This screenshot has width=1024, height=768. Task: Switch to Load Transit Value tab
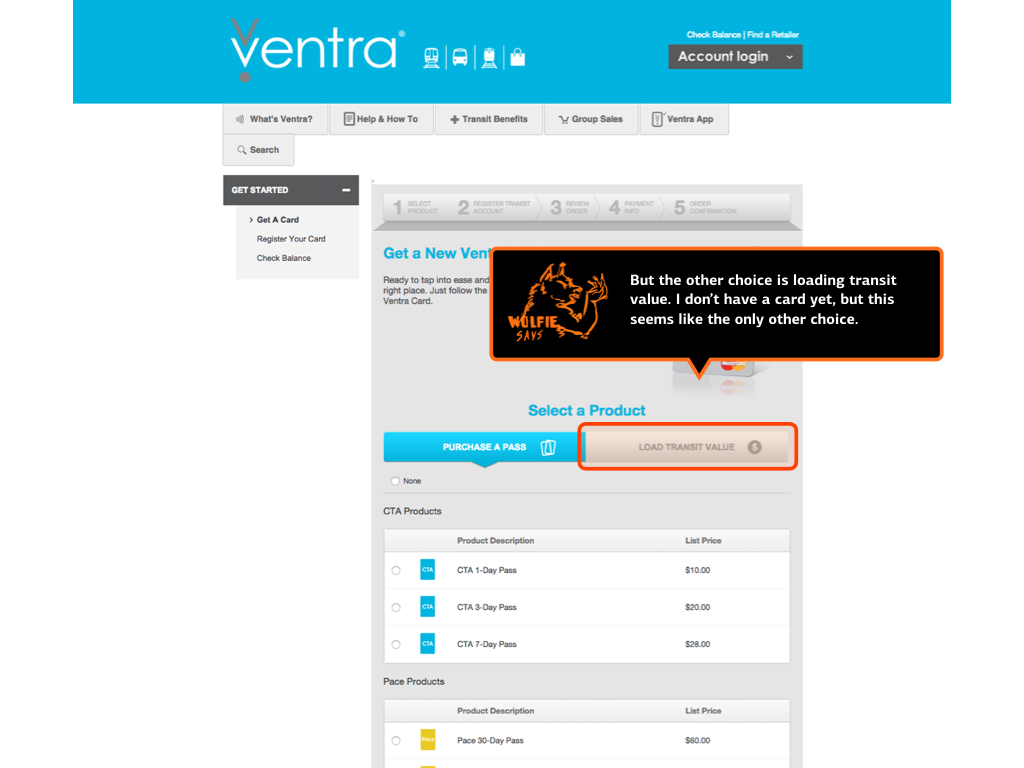(687, 447)
